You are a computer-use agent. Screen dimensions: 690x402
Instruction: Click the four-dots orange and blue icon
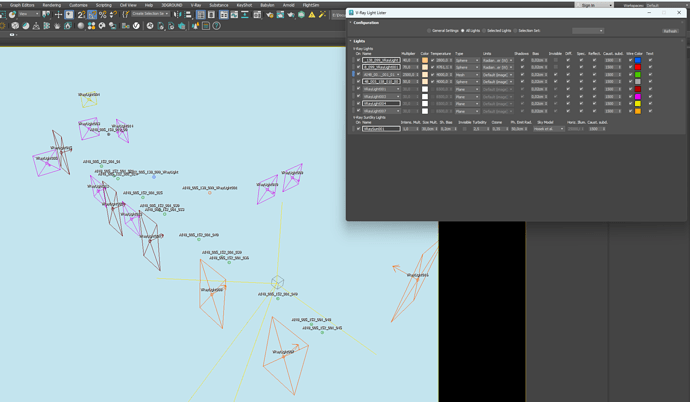coord(92,26)
